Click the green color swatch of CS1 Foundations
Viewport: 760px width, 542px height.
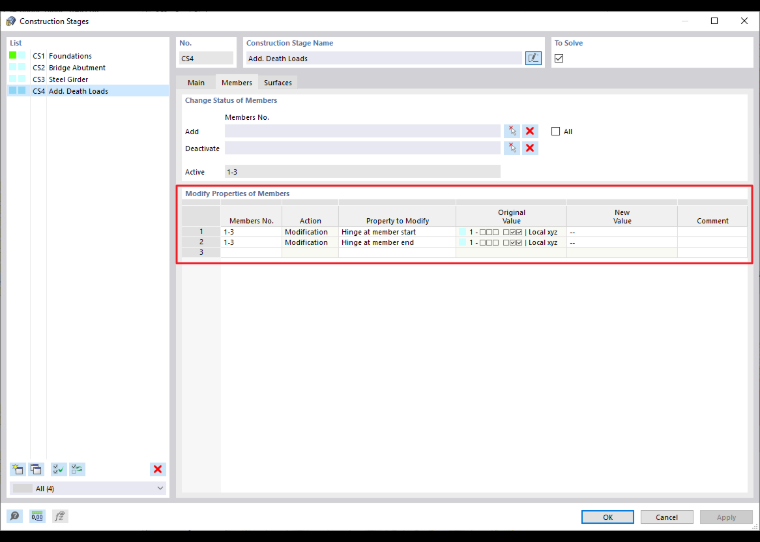point(13,55)
